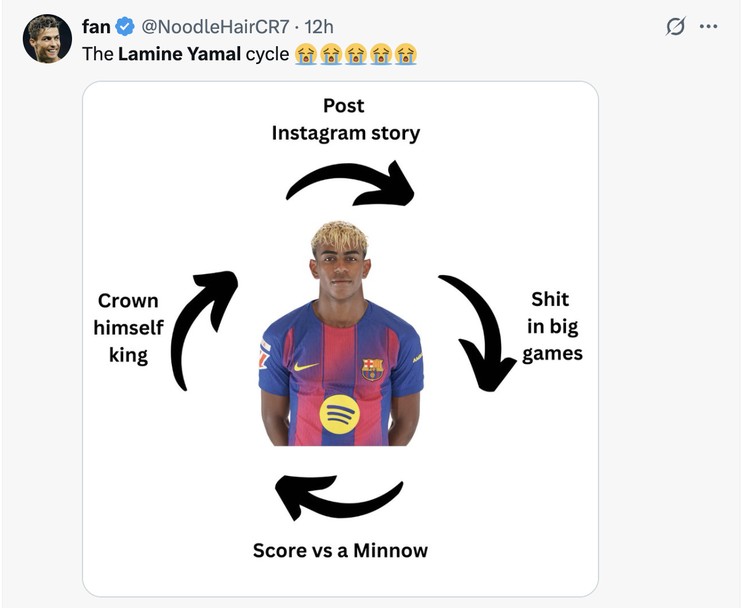Open the three-dot more options menu

pyautogui.click(x=709, y=26)
